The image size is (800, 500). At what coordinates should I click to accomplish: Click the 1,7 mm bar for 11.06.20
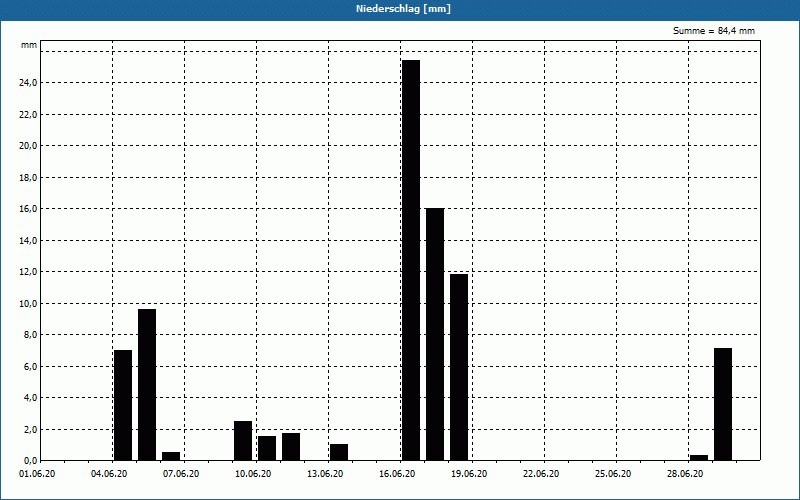point(291,446)
